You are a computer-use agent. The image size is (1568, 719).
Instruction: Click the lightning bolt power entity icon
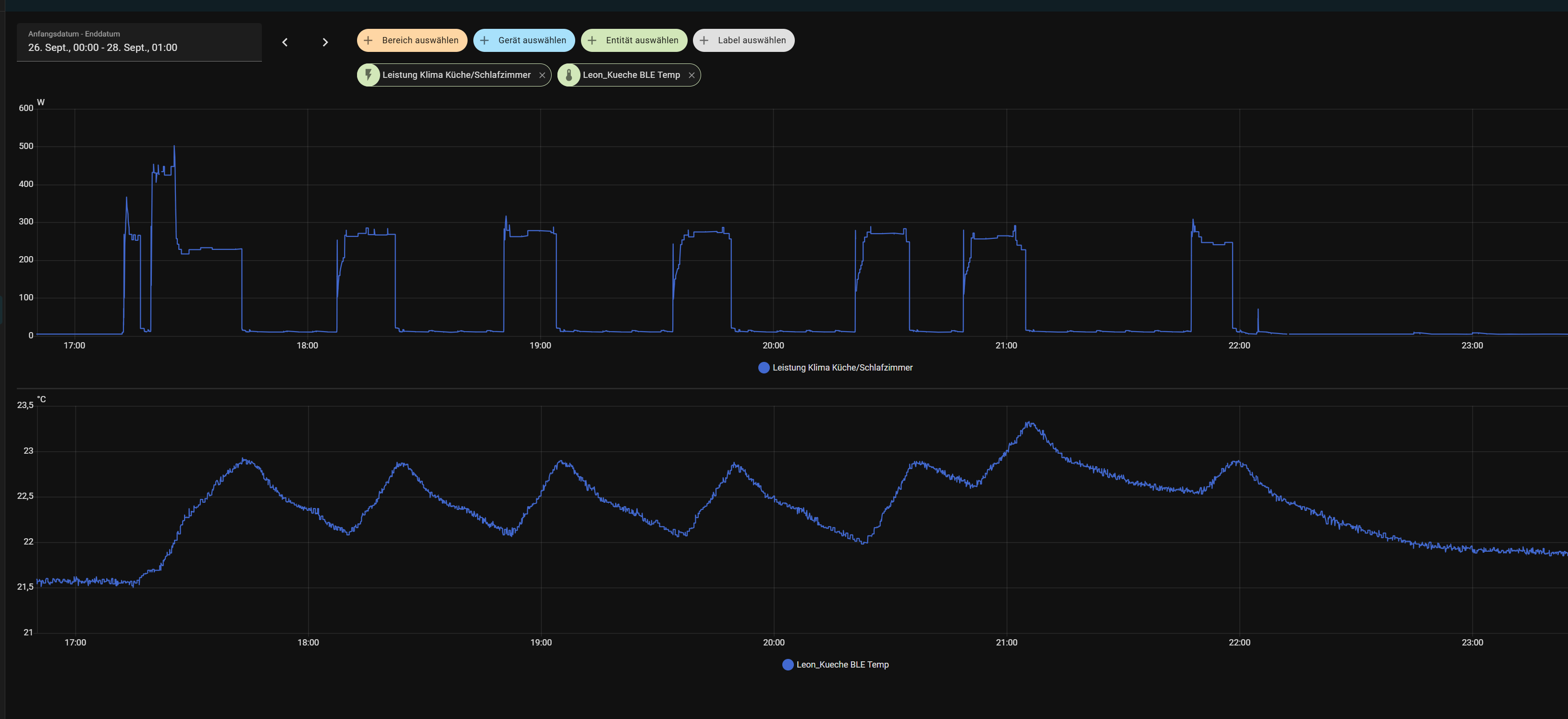click(368, 75)
